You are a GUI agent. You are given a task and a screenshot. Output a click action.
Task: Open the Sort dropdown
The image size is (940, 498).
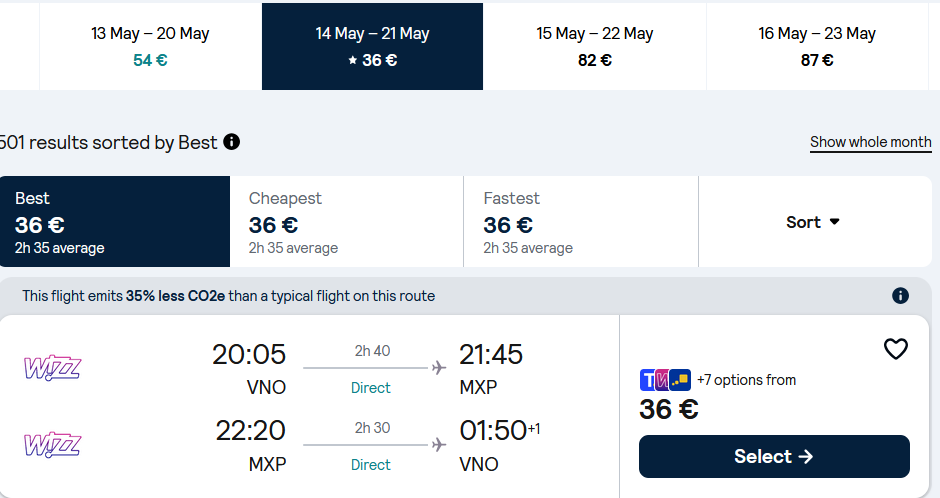pos(813,222)
